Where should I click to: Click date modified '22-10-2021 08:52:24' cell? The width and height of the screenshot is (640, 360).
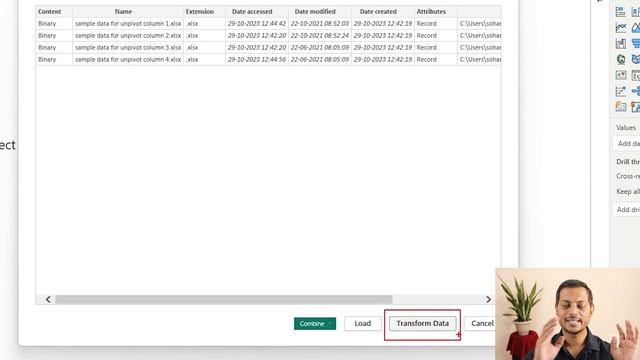tap(320, 36)
